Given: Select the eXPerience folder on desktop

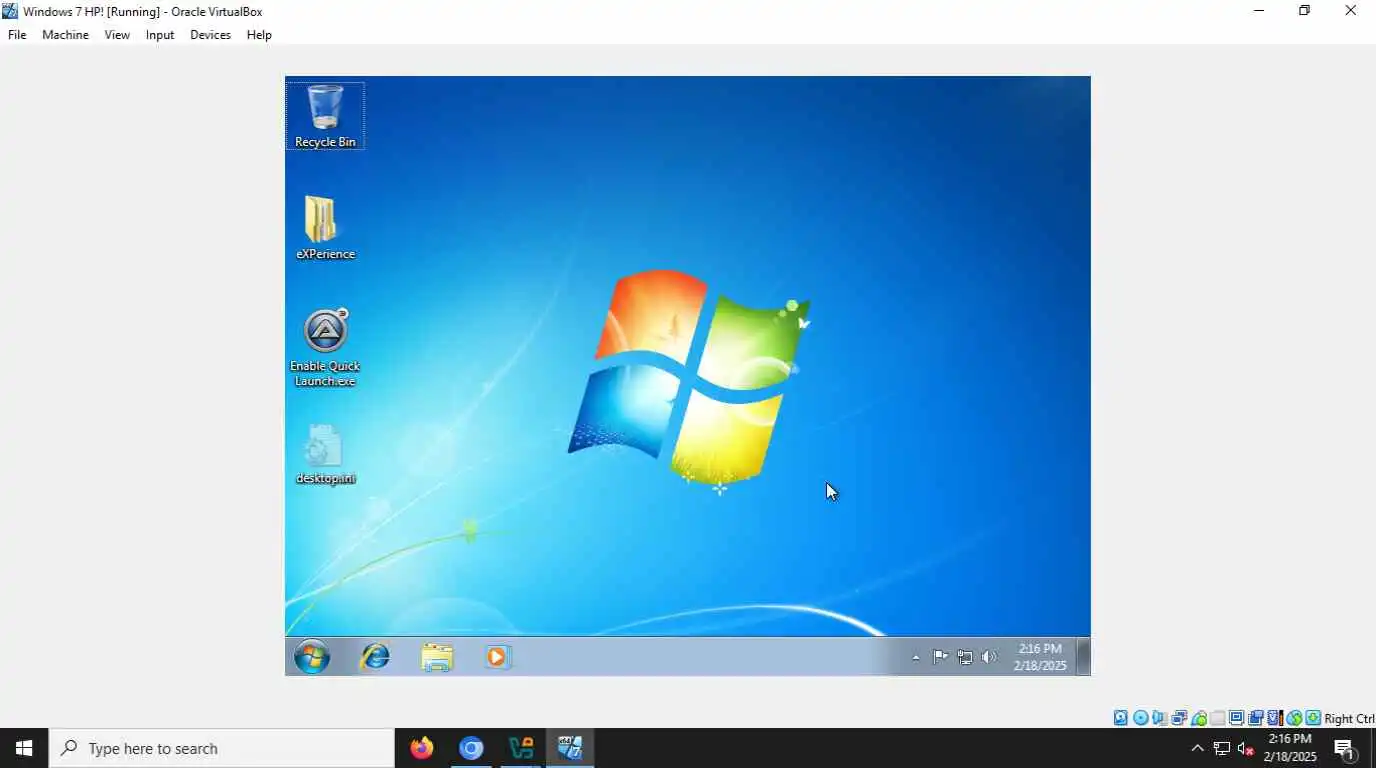Looking at the screenshot, I should pos(325,227).
